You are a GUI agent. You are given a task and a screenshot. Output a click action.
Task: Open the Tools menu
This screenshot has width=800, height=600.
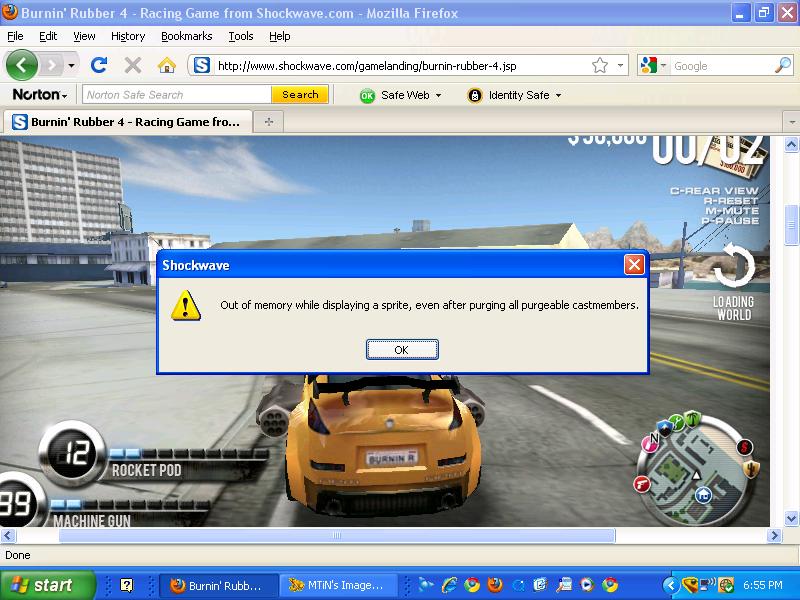point(241,36)
